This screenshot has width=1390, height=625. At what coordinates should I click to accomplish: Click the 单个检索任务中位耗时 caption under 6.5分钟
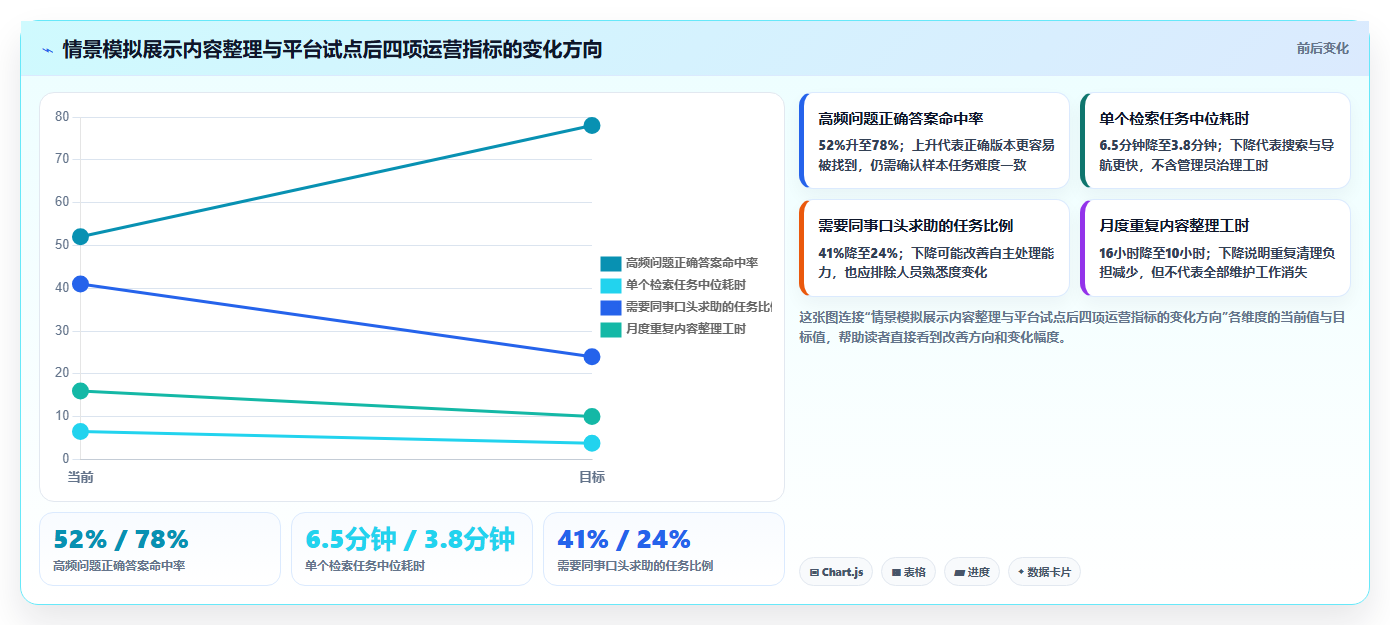click(x=365, y=566)
